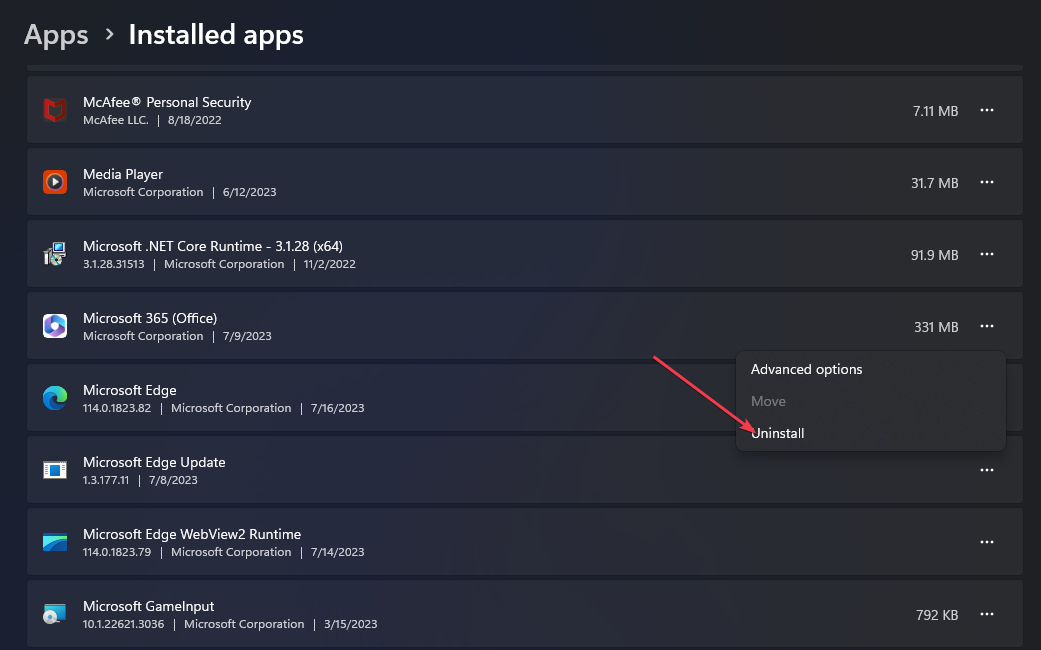This screenshot has height=650, width=1041.
Task: Click the 3.1.28.31513 version details line
Action: [219, 264]
